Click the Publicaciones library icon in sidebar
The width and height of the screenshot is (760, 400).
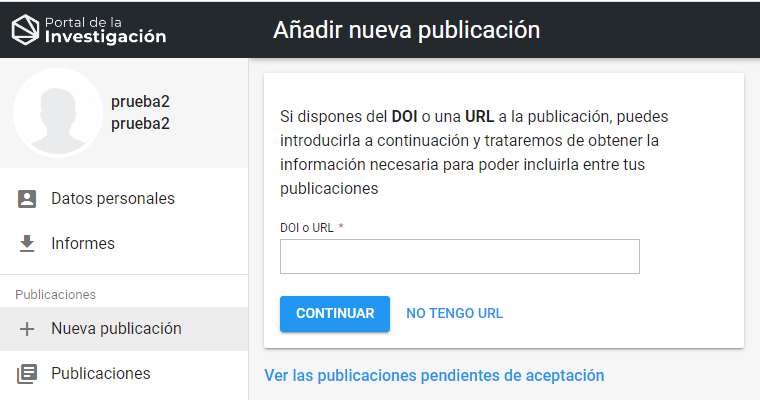28,374
